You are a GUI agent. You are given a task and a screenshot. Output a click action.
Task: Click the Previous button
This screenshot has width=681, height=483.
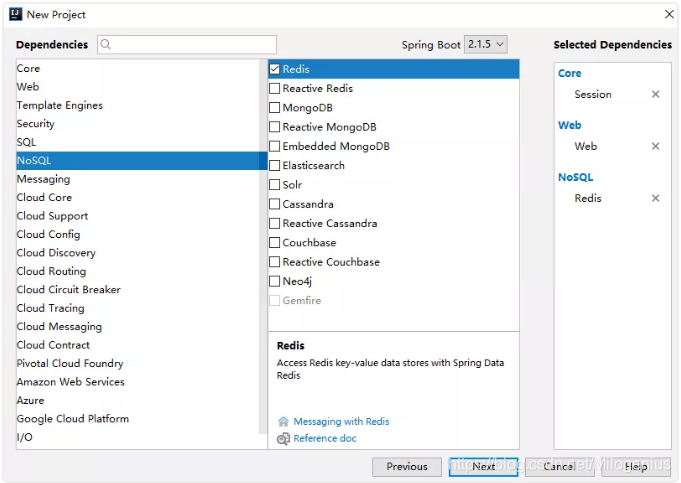[x=407, y=466]
